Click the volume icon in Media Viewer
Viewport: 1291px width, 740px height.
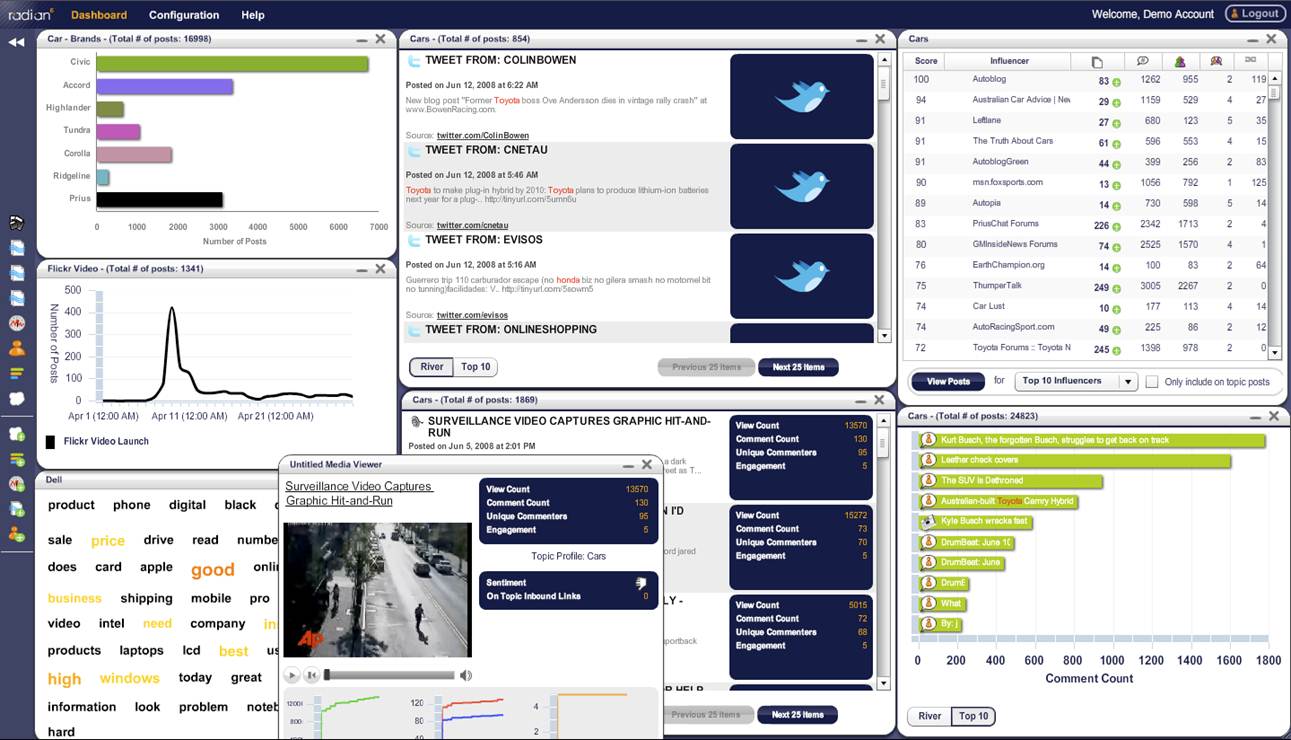pos(465,675)
